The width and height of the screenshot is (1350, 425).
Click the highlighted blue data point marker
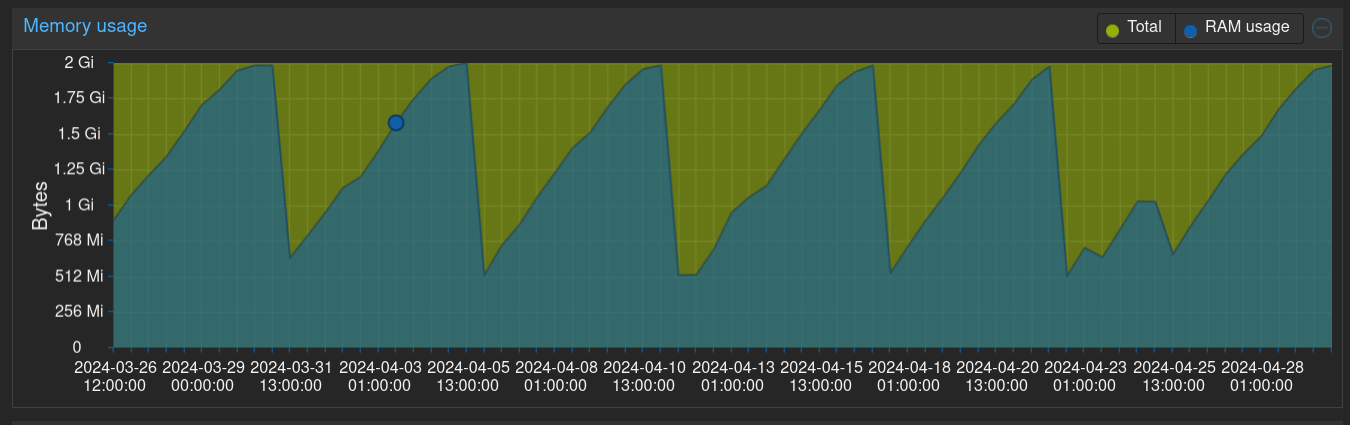396,123
